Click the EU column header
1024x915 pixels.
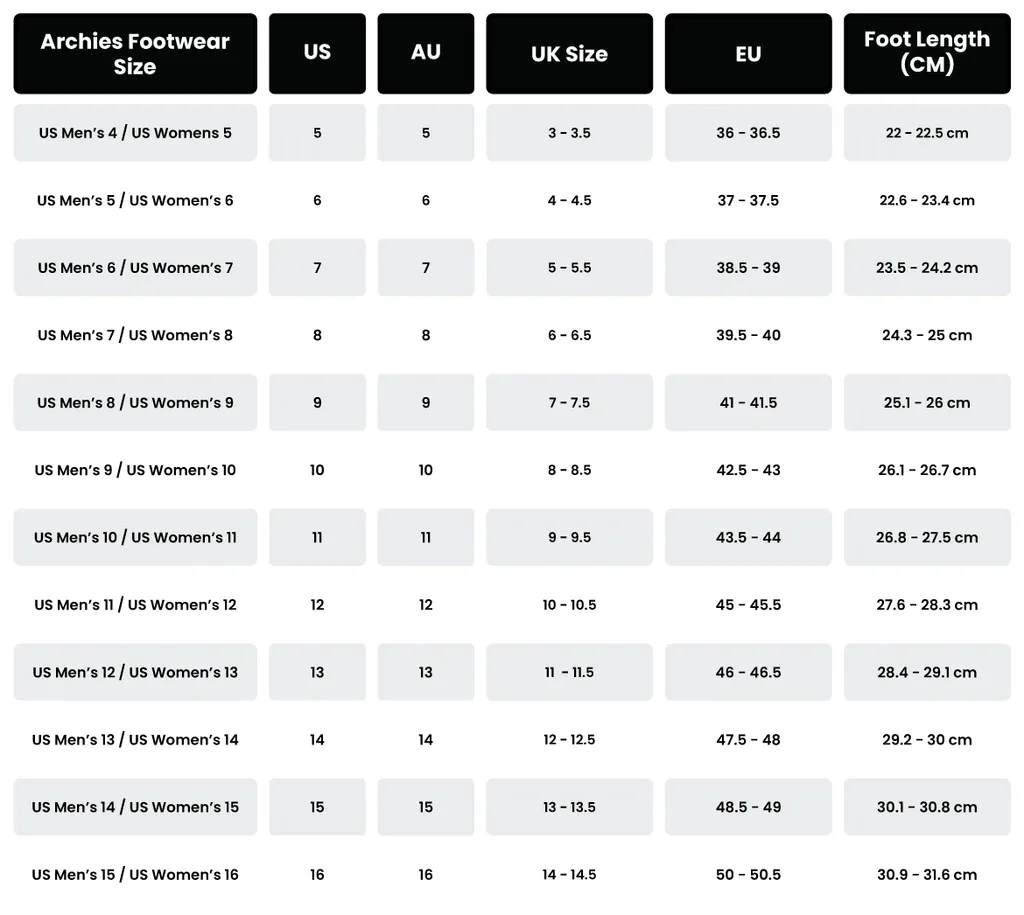coord(748,54)
